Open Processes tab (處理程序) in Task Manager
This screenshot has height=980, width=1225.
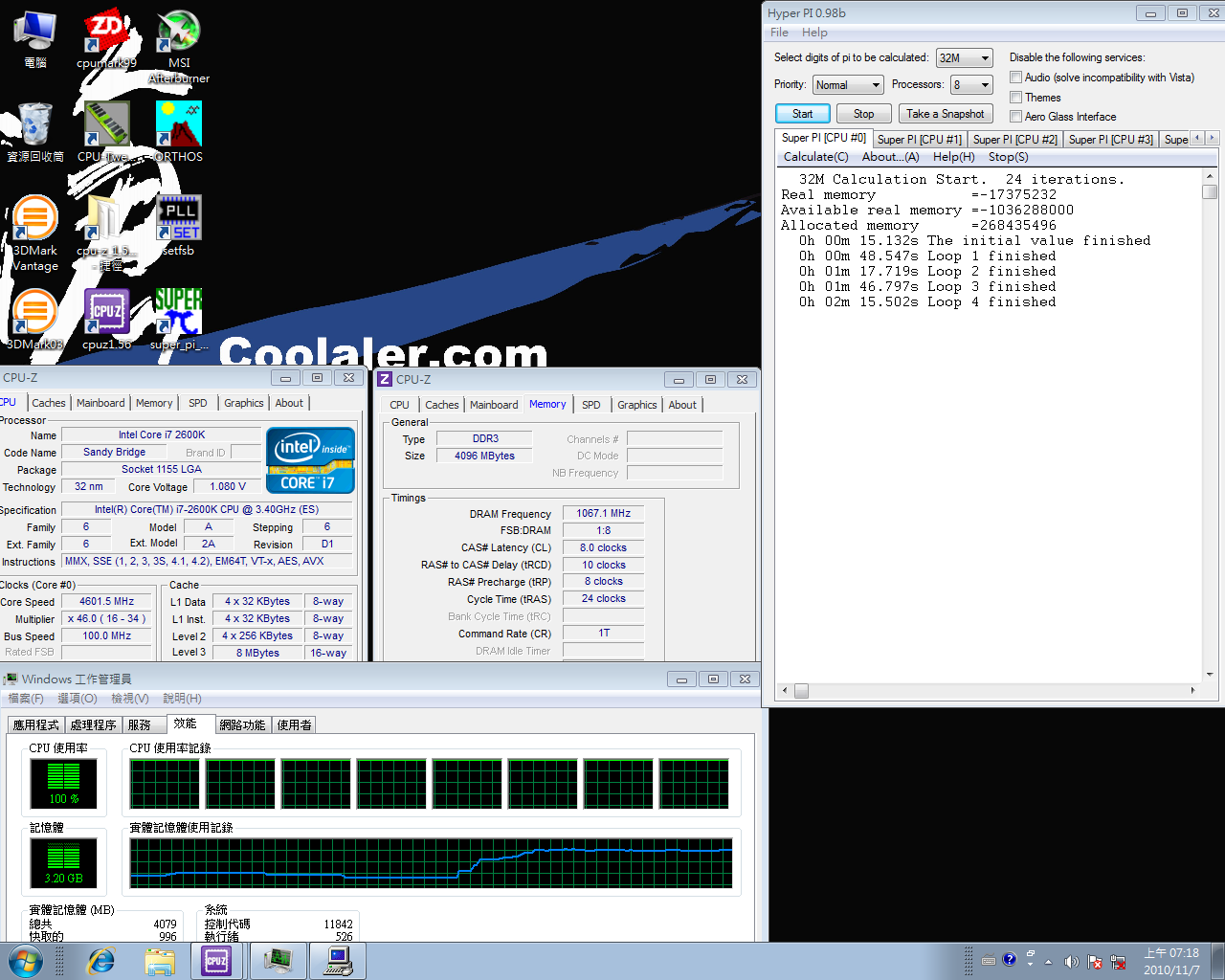click(93, 725)
